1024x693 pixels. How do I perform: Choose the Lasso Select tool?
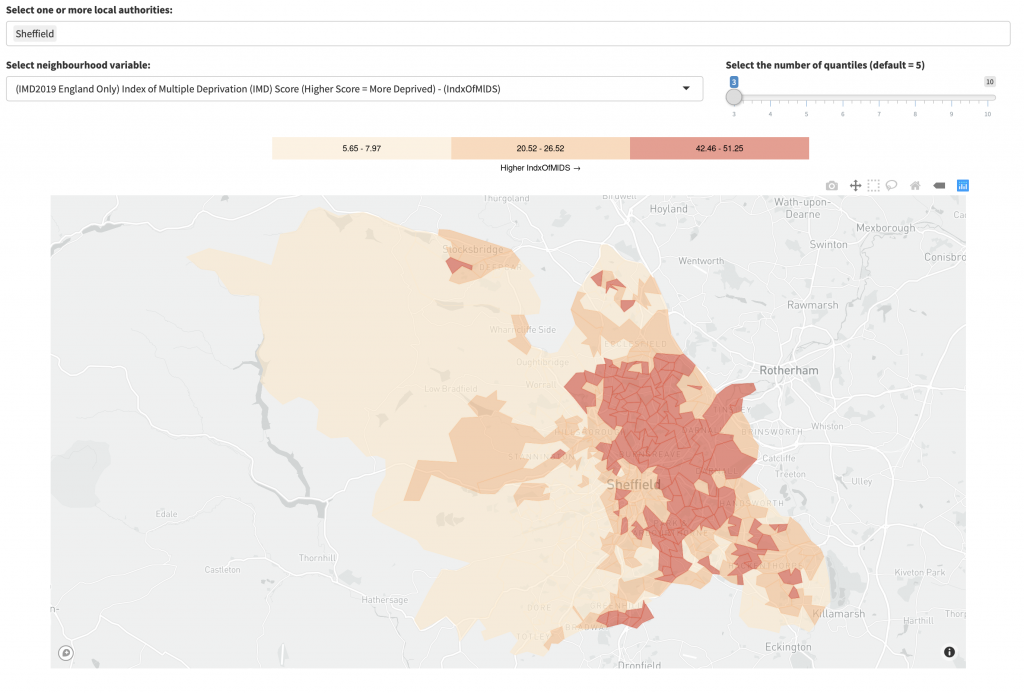(891, 185)
